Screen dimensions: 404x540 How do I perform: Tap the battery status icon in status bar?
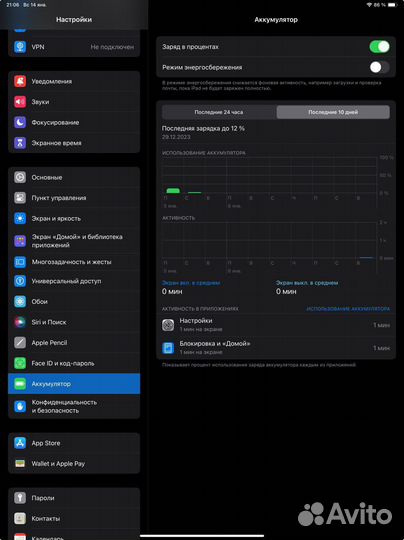point(393,5)
